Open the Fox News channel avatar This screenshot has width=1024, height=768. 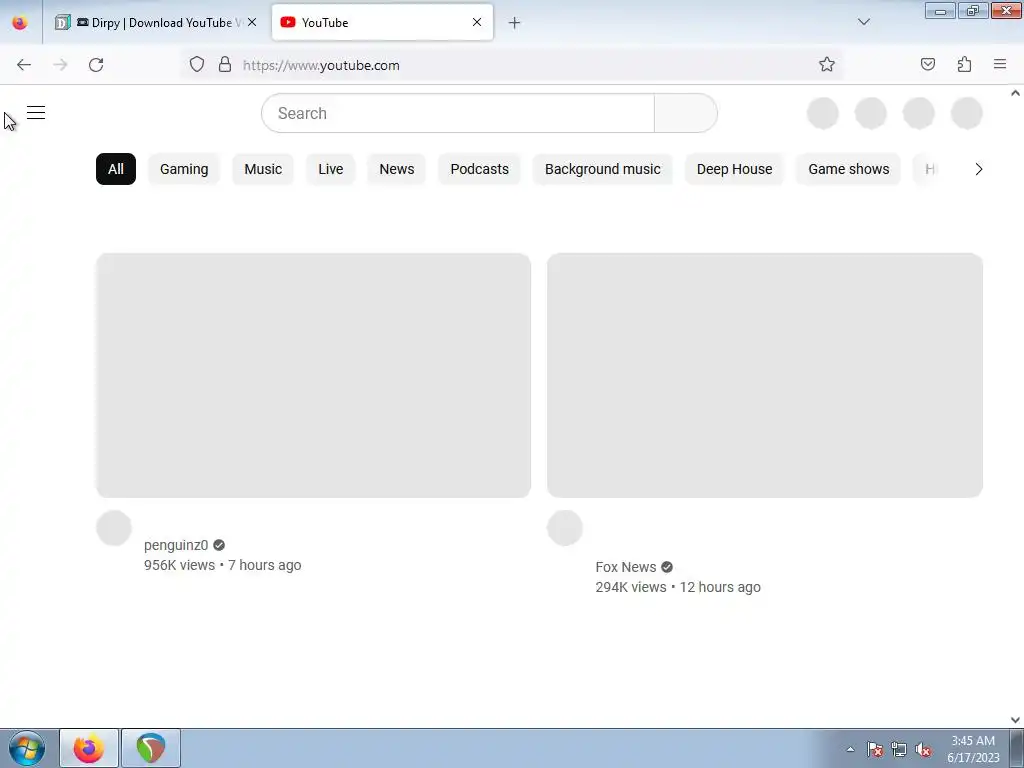coord(565,528)
